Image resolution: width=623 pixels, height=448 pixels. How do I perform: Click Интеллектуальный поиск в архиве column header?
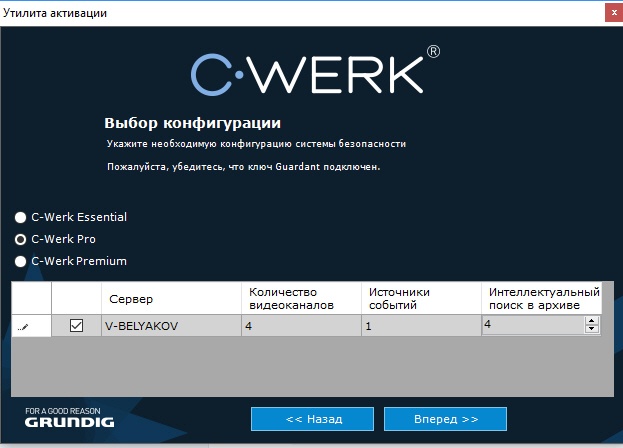pos(543,298)
